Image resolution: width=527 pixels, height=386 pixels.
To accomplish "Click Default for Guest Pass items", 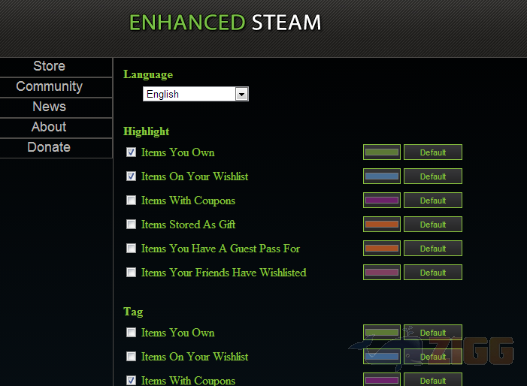I will (x=433, y=248).
